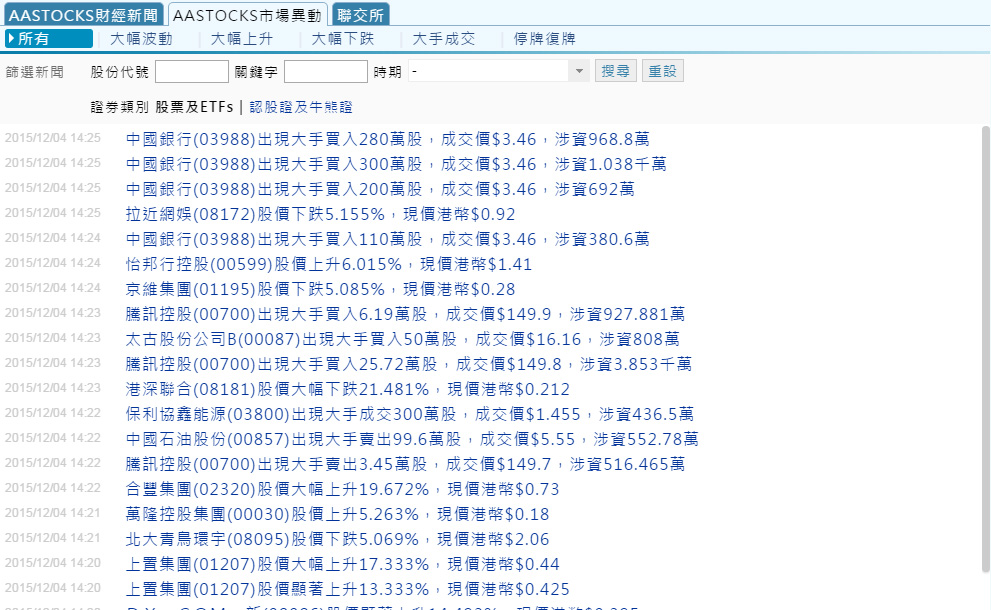This screenshot has width=991, height=610.
Task: Open 騰訊控股 6.19萬股 large buy news
Action: [405, 314]
